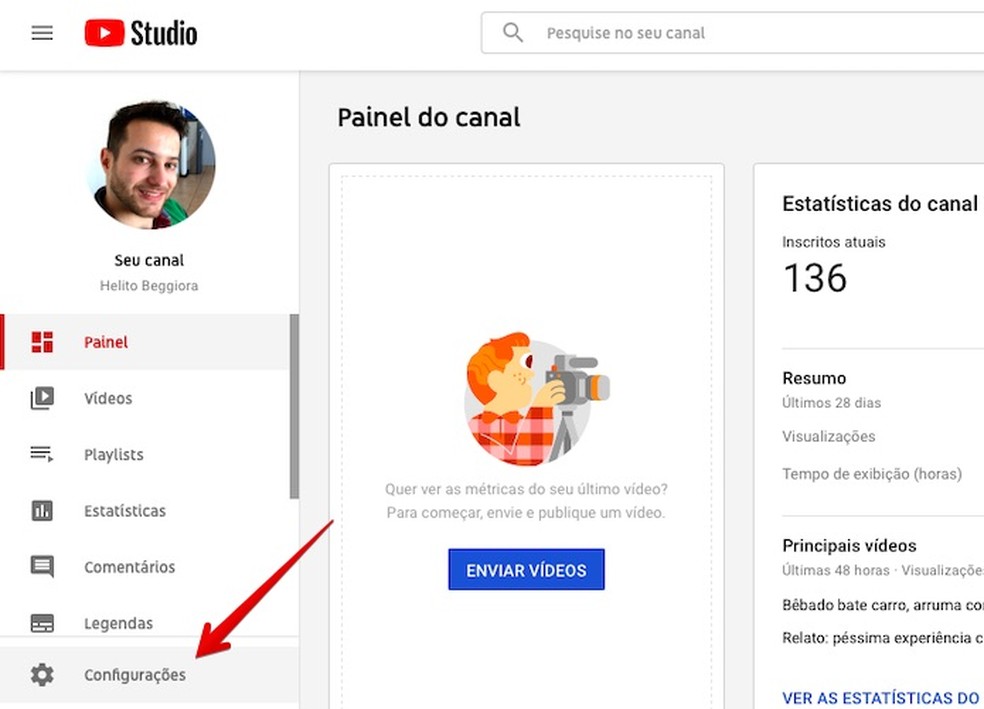This screenshot has width=984, height=709.
Task: Select the Playlists list icon
Action: (42, 454)
